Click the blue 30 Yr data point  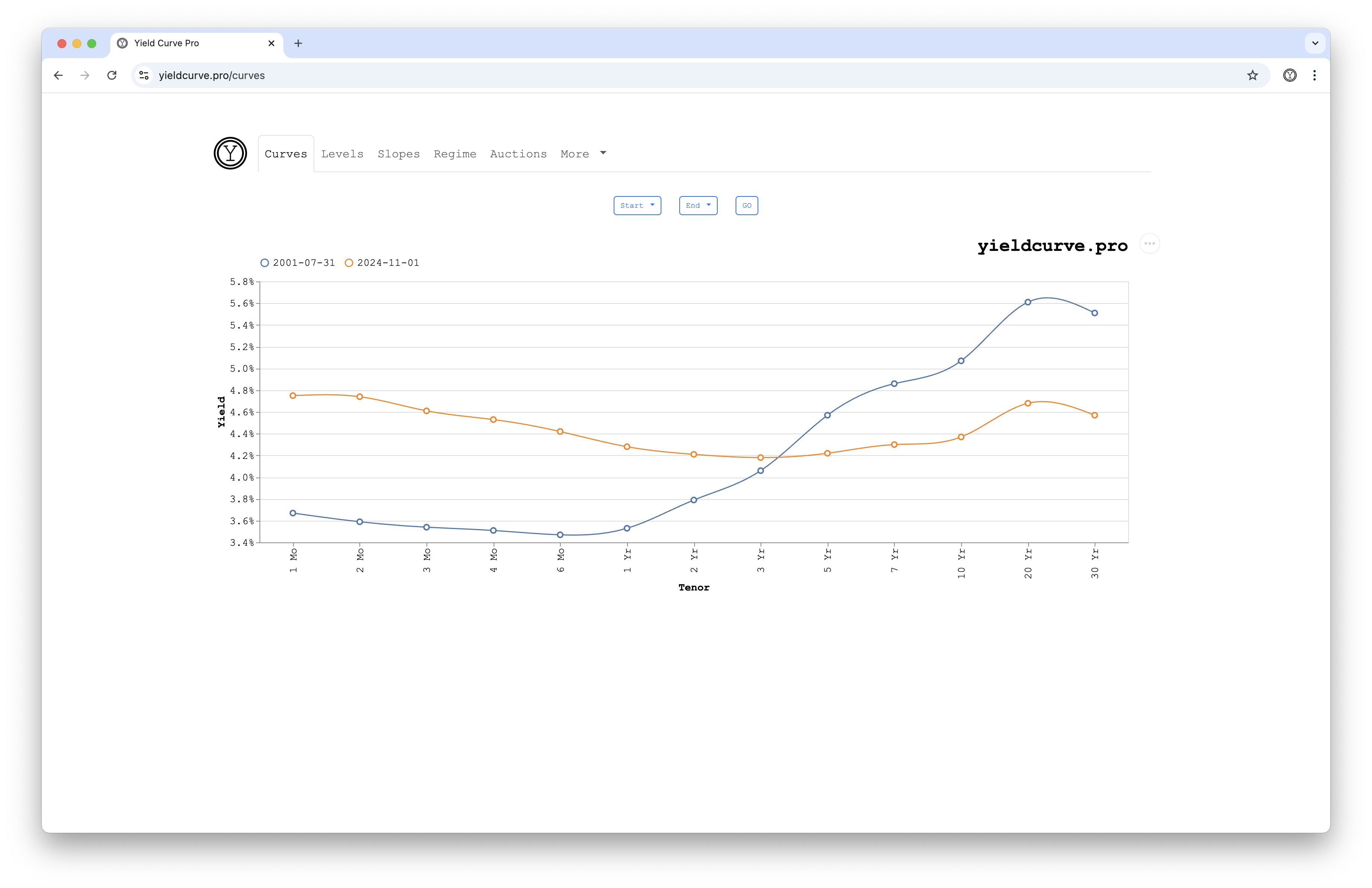1095,313
